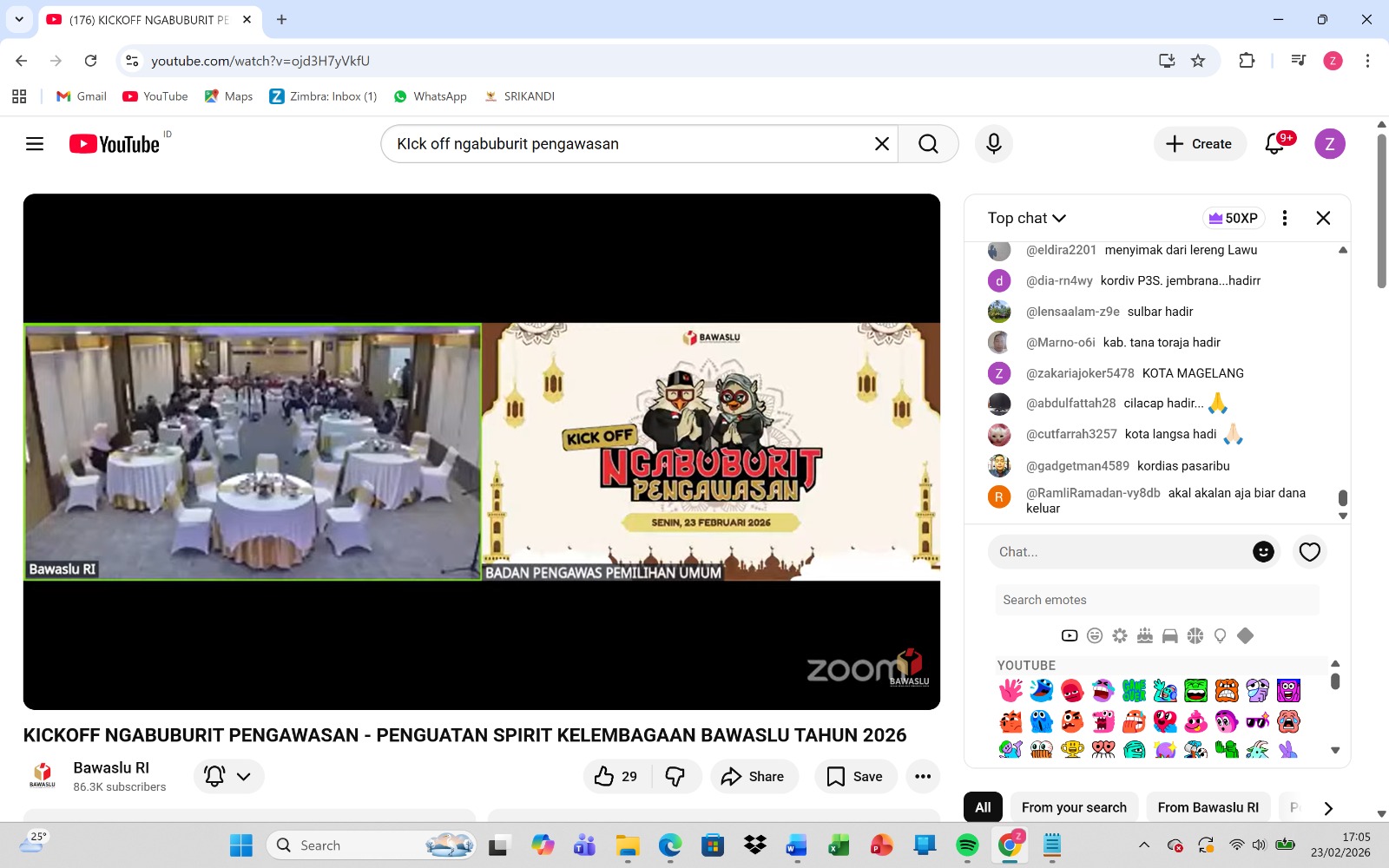Insert the pink poop emote
The image size is (1389, 868).
pyautogui.click(x=1195, y=721)
